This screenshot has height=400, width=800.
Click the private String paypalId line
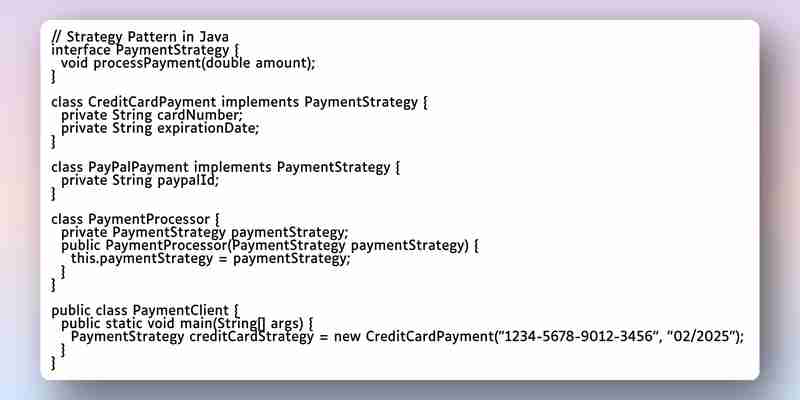[140, 180]
